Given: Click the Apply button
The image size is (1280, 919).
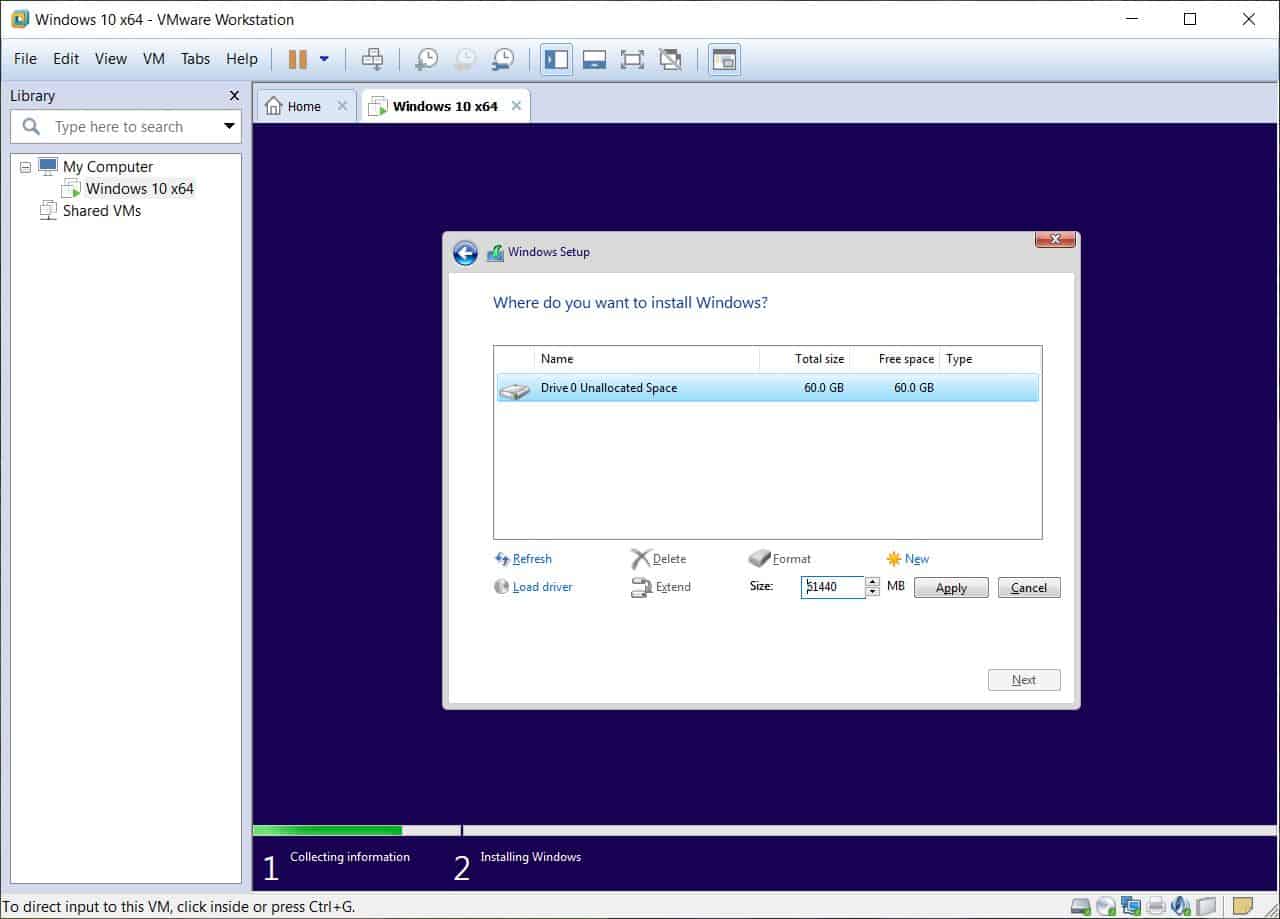Looking at the screenshot, I should [951, 588].
